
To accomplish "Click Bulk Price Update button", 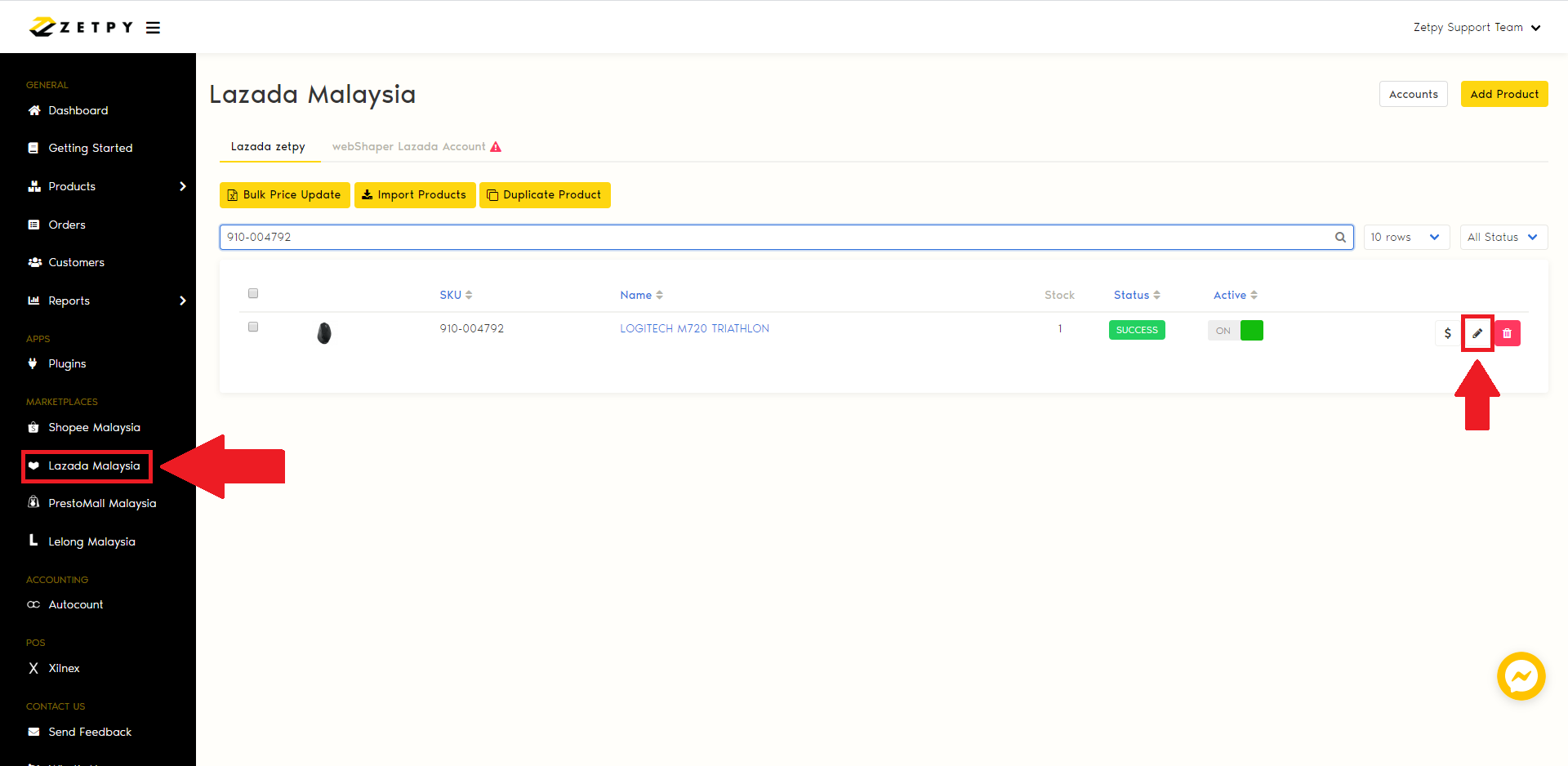I will (x=285, y=195).
